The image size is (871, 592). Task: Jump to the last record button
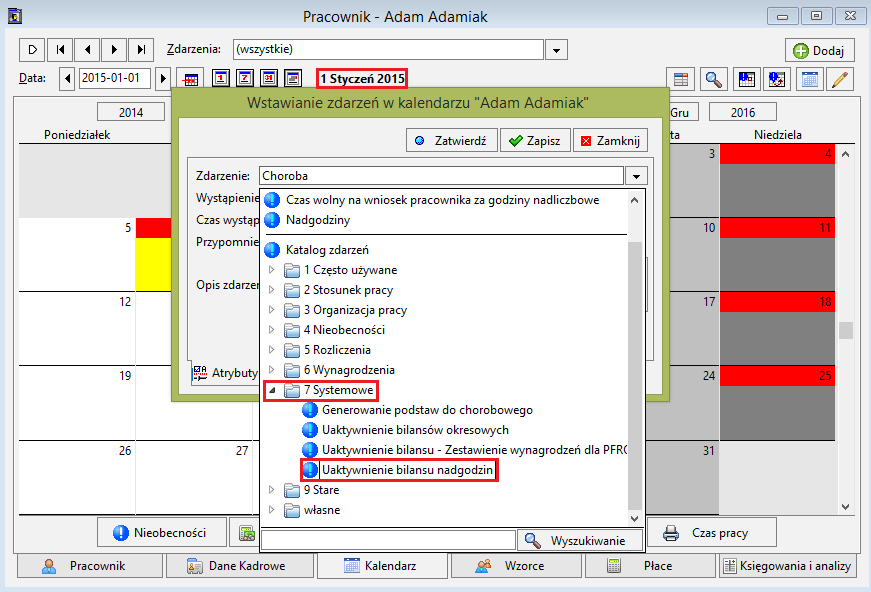coord(141,50)
